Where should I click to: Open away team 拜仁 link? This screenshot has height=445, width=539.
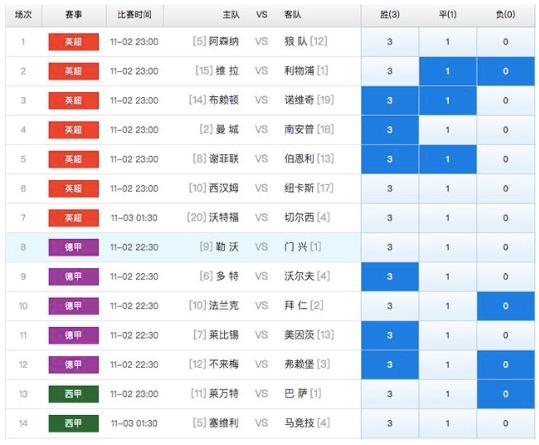[296, 305]
